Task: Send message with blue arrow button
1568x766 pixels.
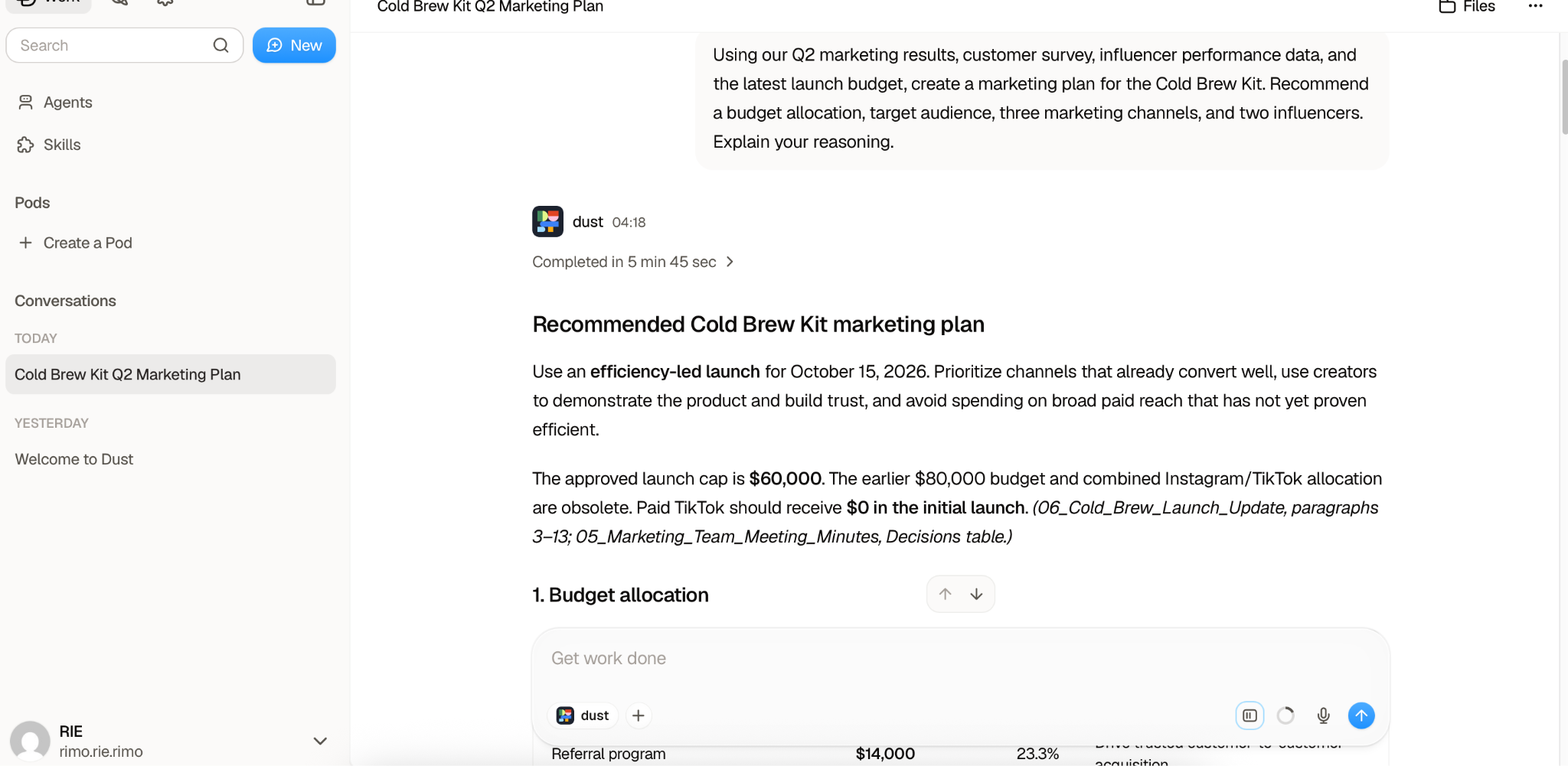Action: 1361,715
